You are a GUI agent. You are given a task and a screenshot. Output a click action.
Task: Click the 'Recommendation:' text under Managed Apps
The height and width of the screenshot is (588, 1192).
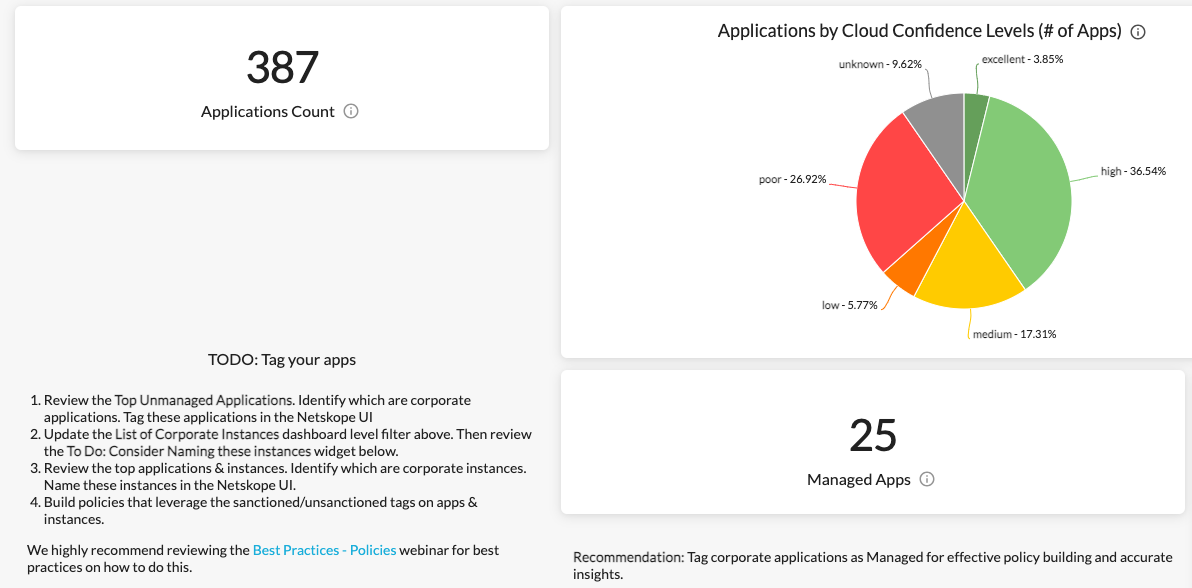coord(629,558)
